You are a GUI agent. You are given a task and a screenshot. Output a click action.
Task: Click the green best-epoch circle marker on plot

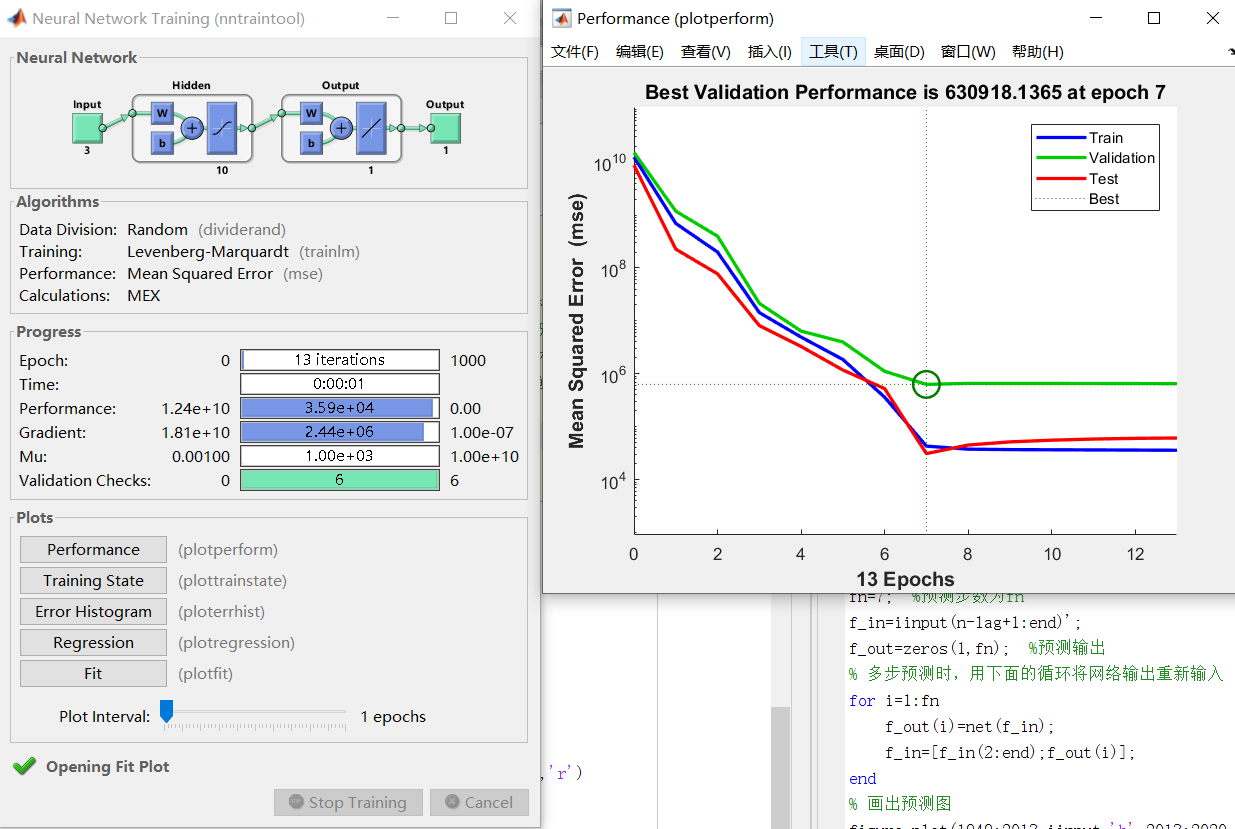pyautogui.click(x=927, y=383)
